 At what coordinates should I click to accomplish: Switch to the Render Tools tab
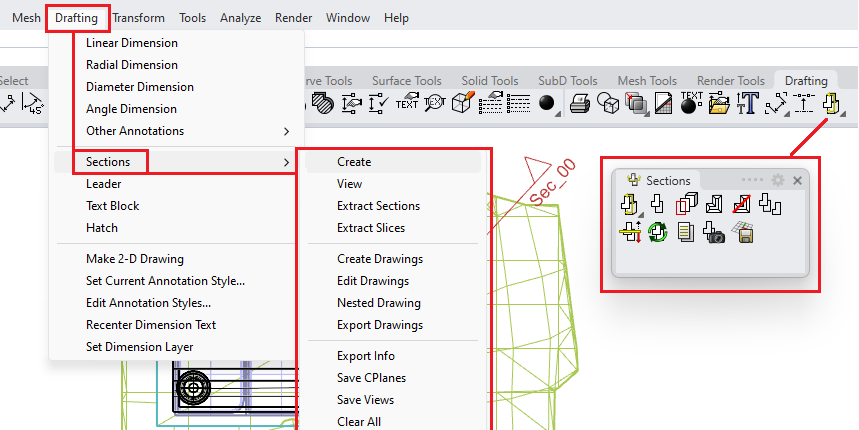point(730,81)
